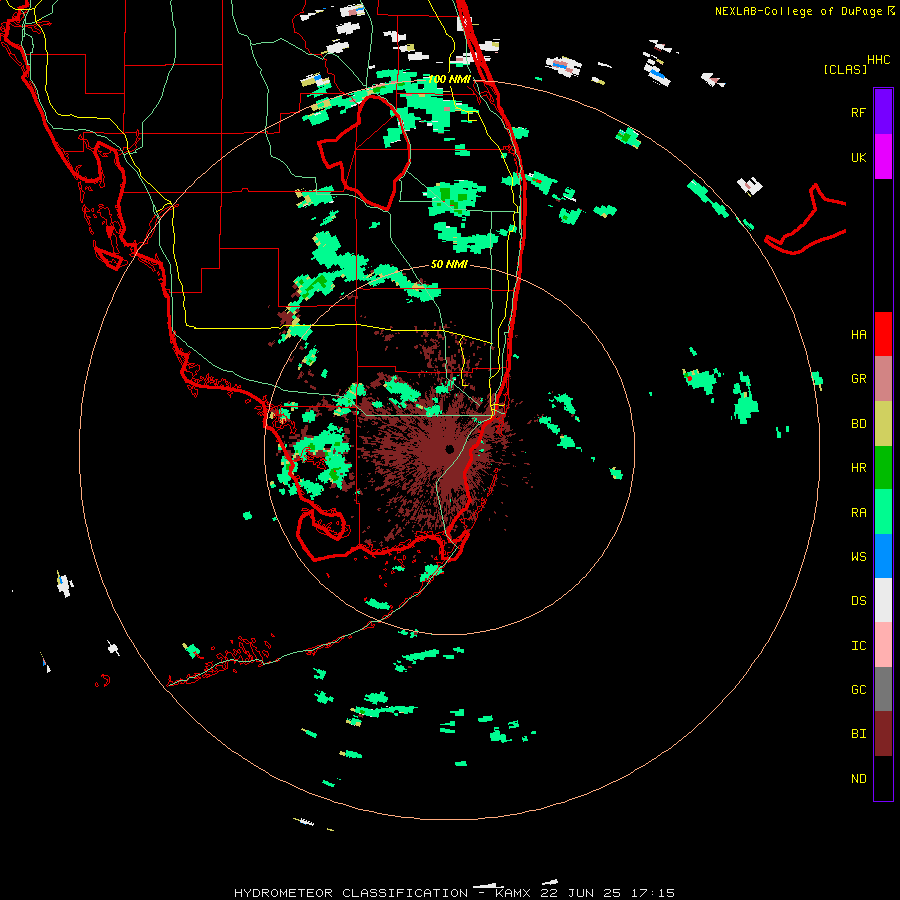Click the BI legend label
Viewport: 900px width, 900px height.
[x=858, y=734]
